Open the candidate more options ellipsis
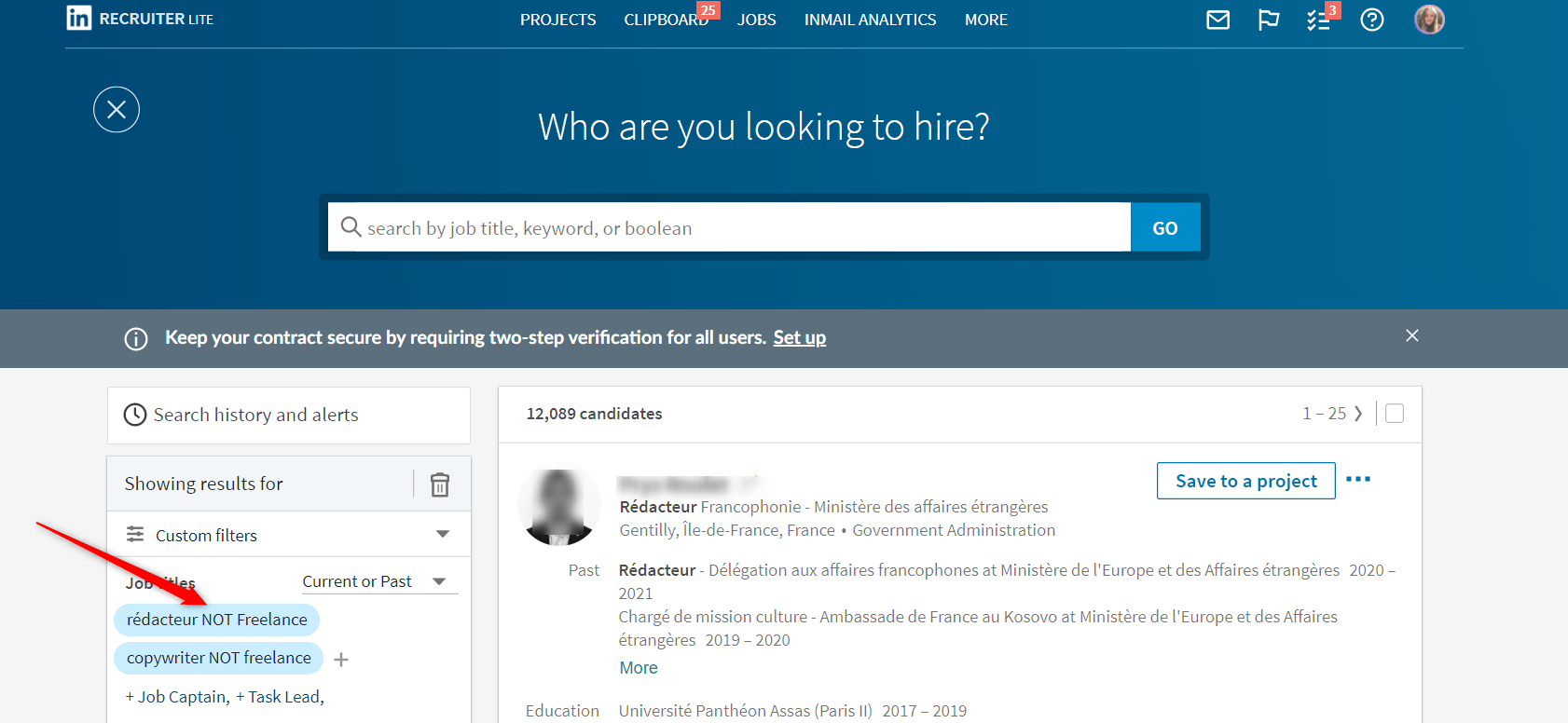 click(x=1358, y=479)
